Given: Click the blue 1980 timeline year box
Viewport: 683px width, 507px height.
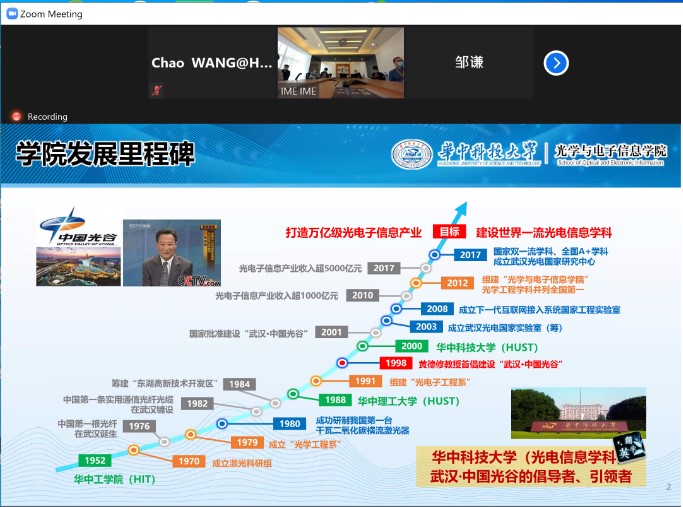Looking at the screenshot, I should pos(290,424).
